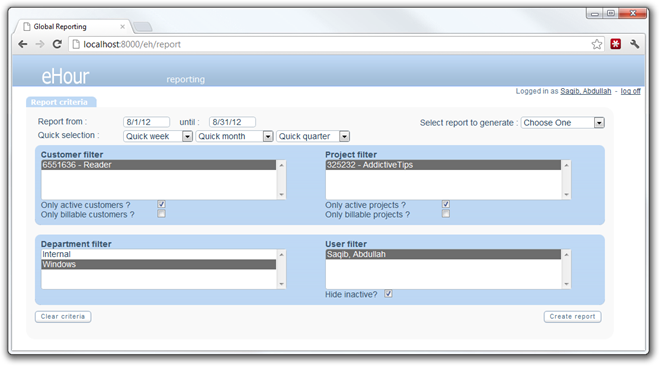Close the Global Reporting tab
660x366 pixels.
[122, 27]
